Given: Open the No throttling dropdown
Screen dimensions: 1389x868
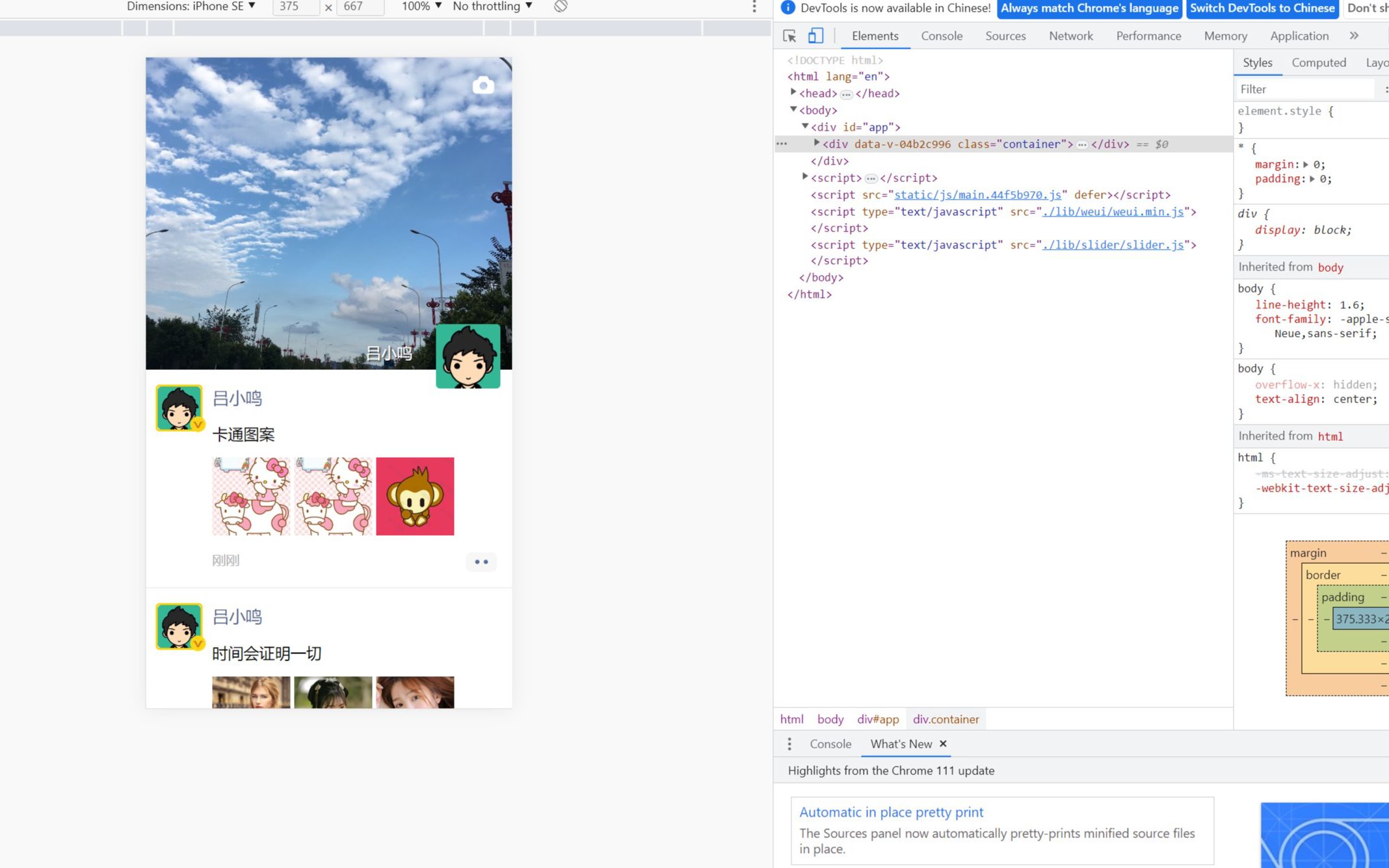Looking at the screenshot, I should click(x=492, y=7).
